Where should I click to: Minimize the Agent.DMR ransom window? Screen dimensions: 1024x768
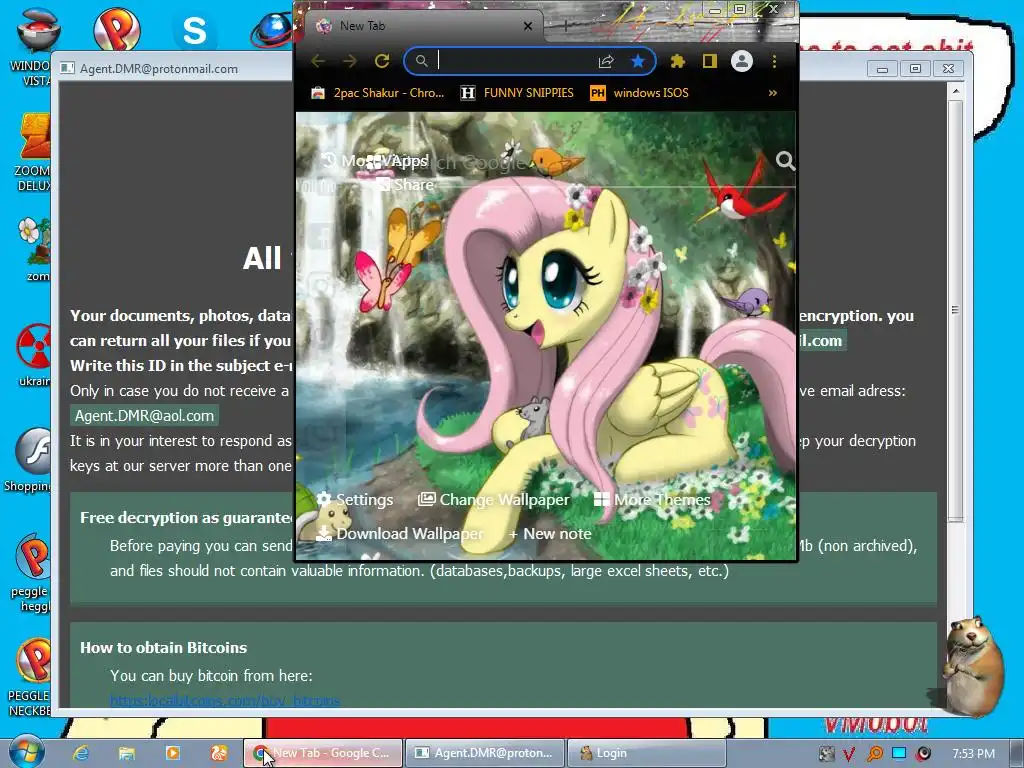[x=882, y=69]
